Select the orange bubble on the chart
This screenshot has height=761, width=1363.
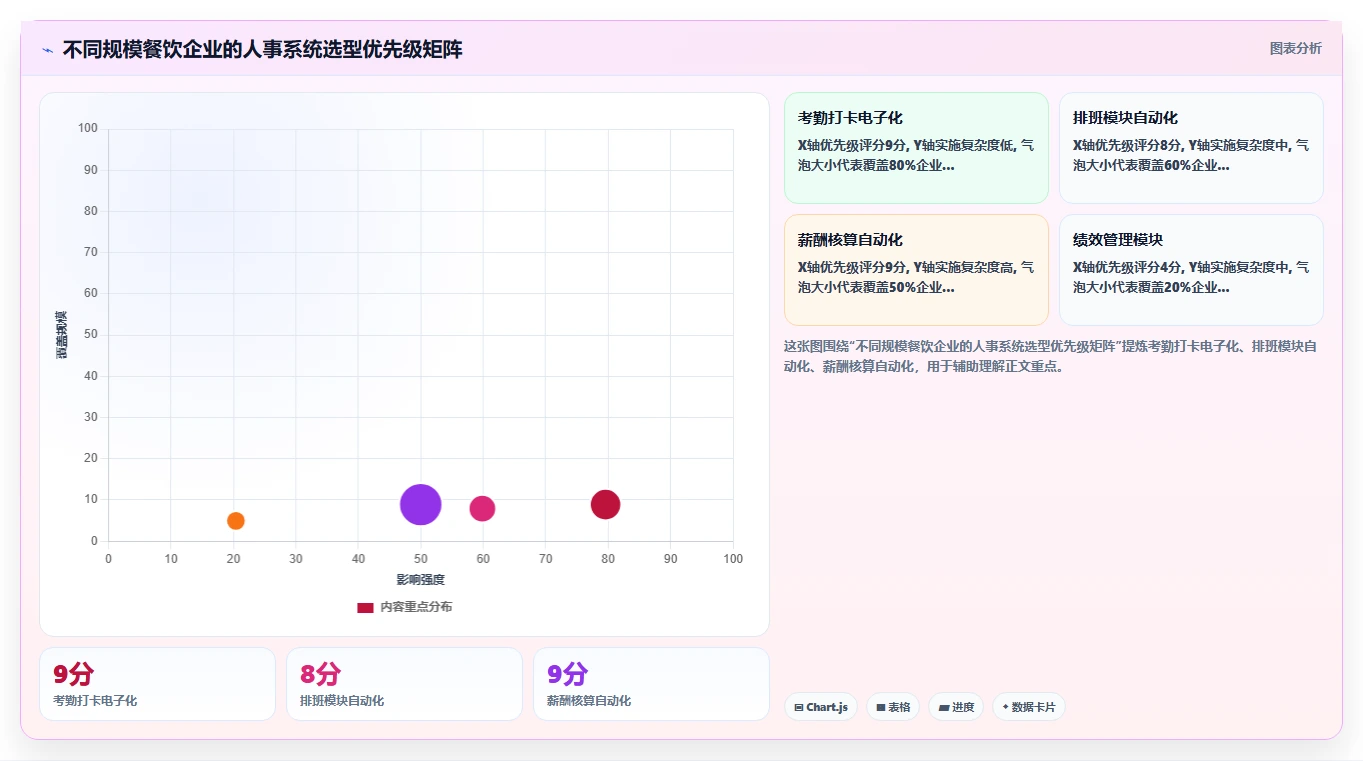(x=236, y=520)
